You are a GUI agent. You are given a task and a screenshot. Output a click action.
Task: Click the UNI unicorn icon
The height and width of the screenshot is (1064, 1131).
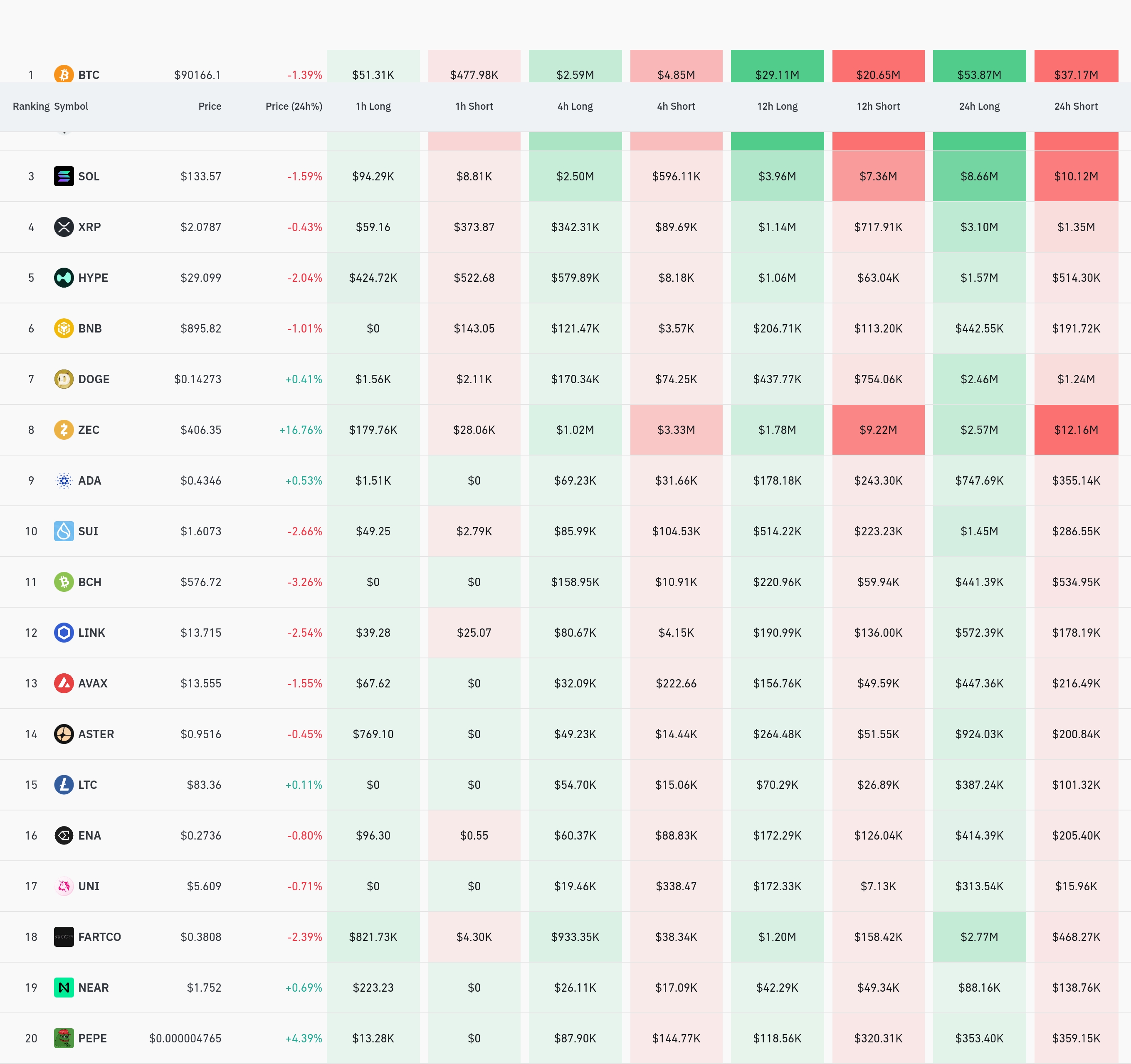[64, 886]
